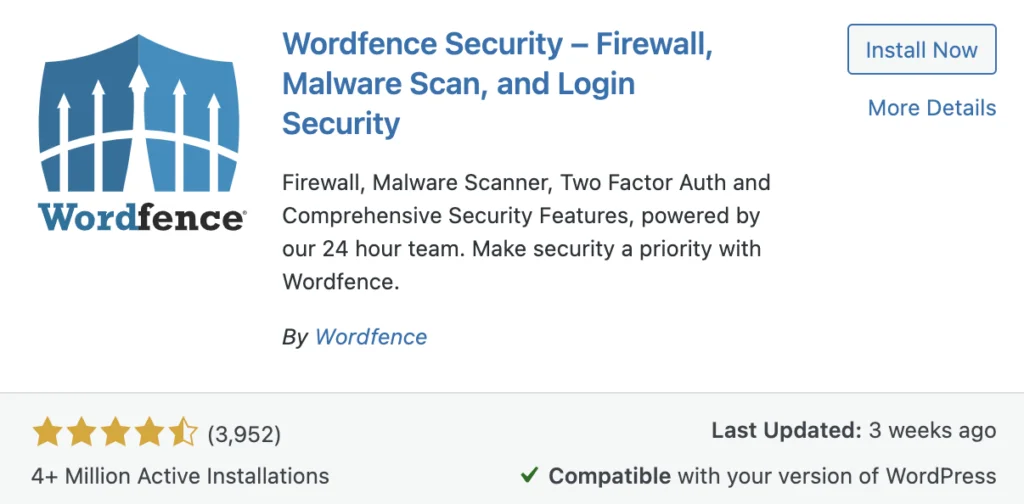Select the third gold rating star
This screenshot has width=1024, height=504.
pyautogui.click(x=115, y=433)
